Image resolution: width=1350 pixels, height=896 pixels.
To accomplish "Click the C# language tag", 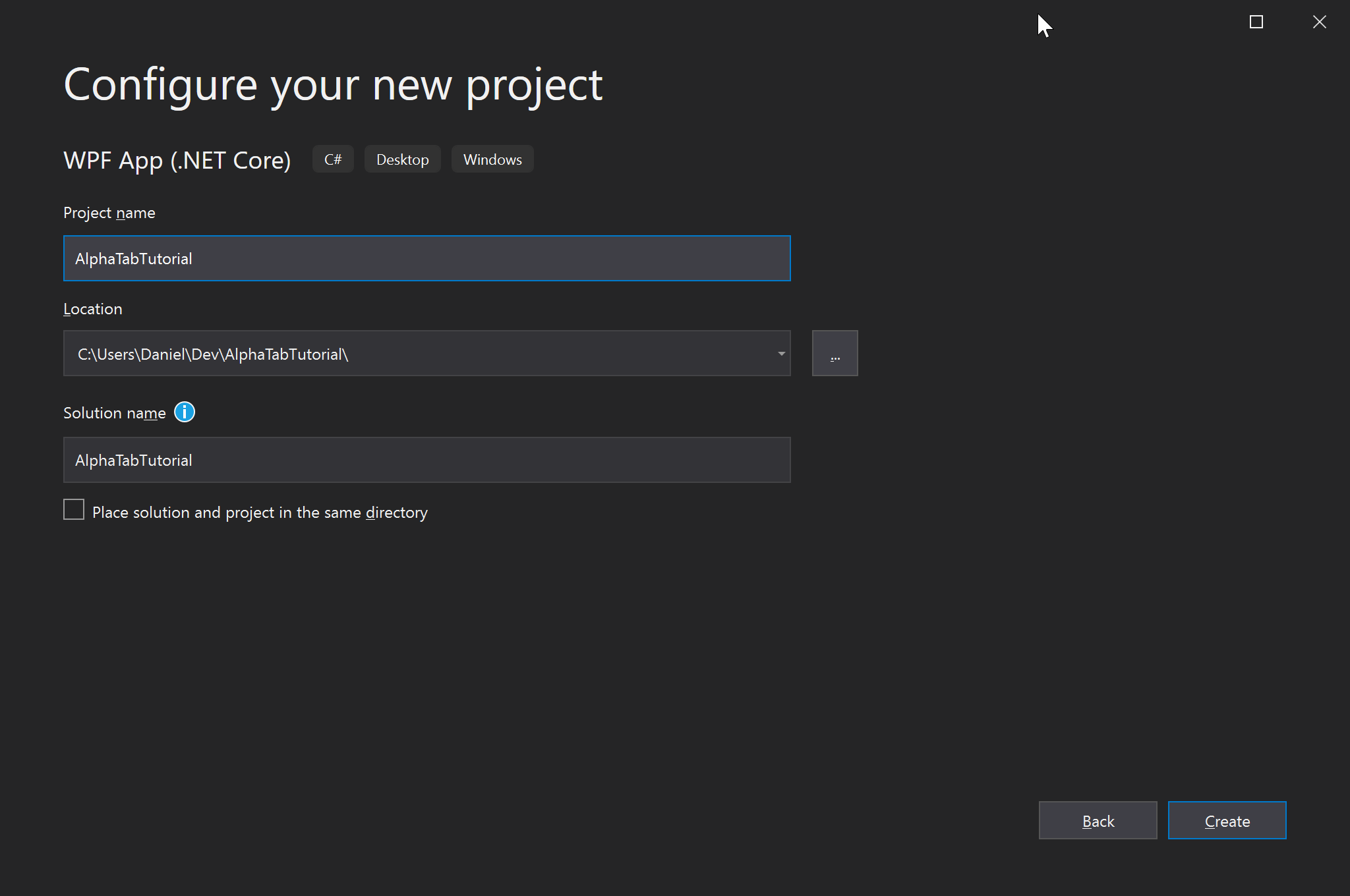I will 333,159.
